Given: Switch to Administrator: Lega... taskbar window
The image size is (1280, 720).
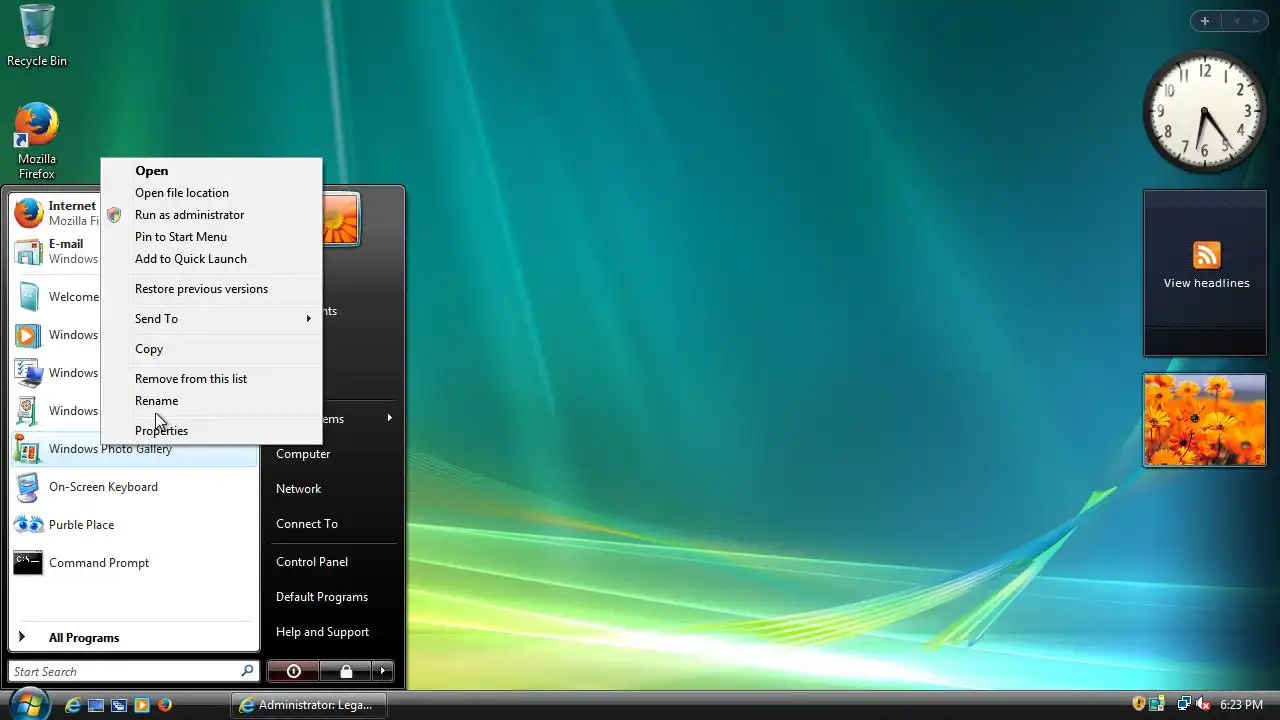Looking at the screenshot, I should (309, 705).
